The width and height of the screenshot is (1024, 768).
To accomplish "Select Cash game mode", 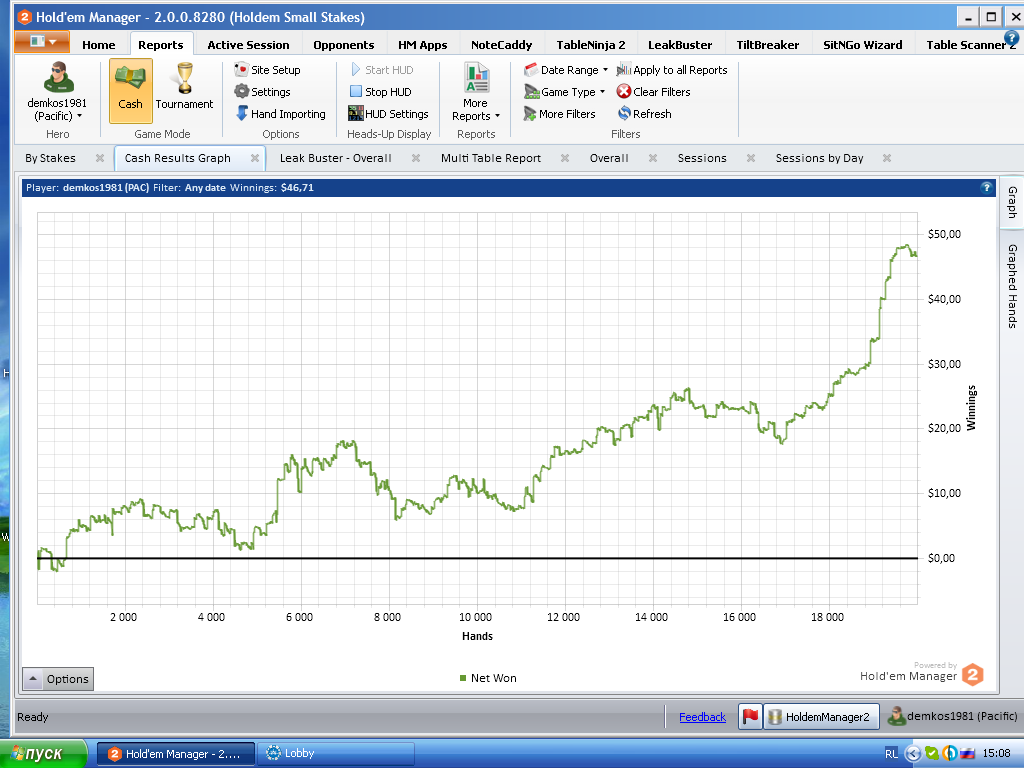I will pyautogui.click(x=131, y=90).
